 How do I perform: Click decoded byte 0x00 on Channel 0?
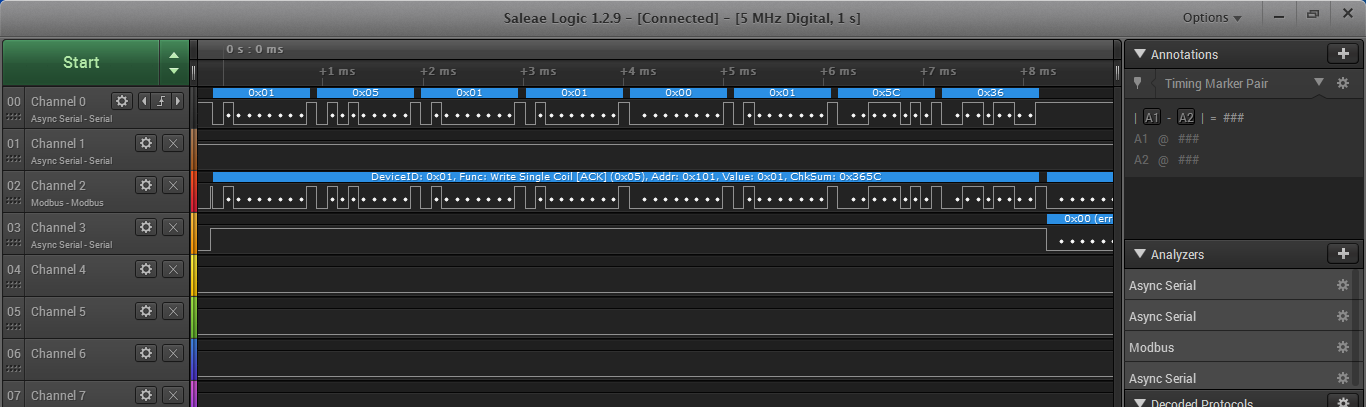coord(678,92)
